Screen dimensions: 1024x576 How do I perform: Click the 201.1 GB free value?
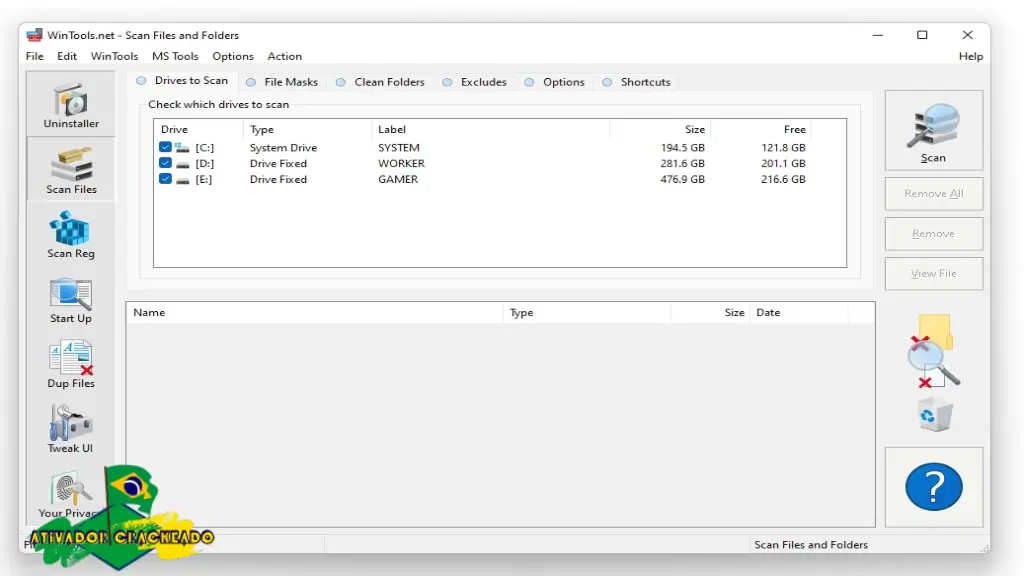point(783,163)
